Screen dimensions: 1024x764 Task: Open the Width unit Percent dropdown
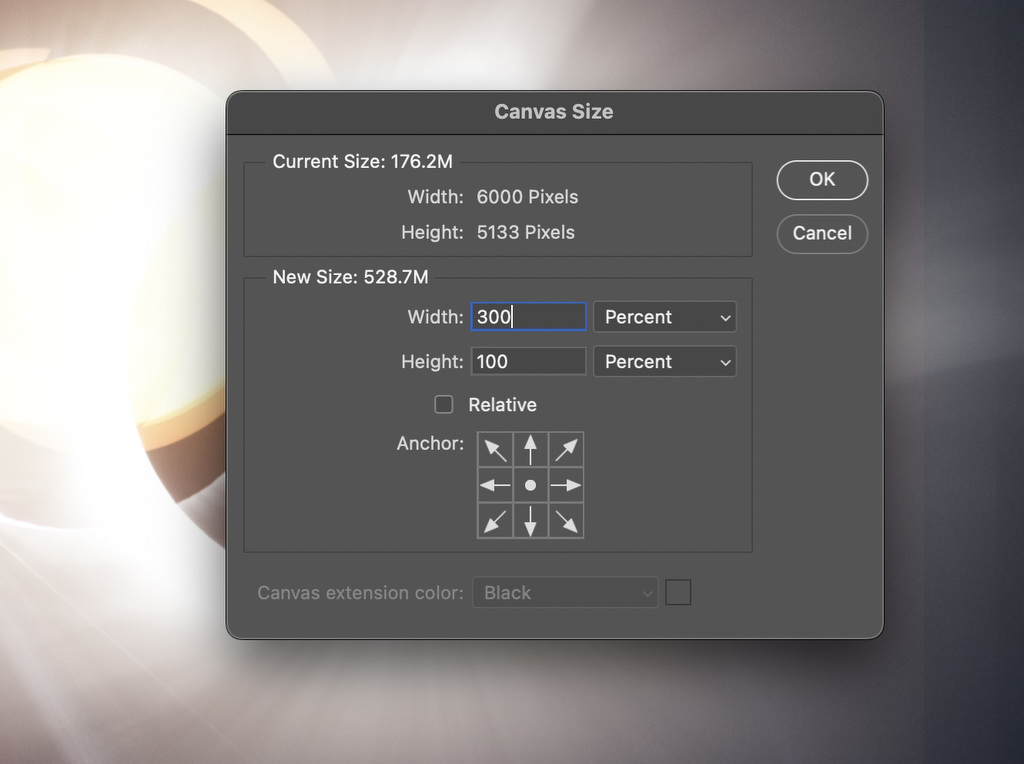(664, 317)
